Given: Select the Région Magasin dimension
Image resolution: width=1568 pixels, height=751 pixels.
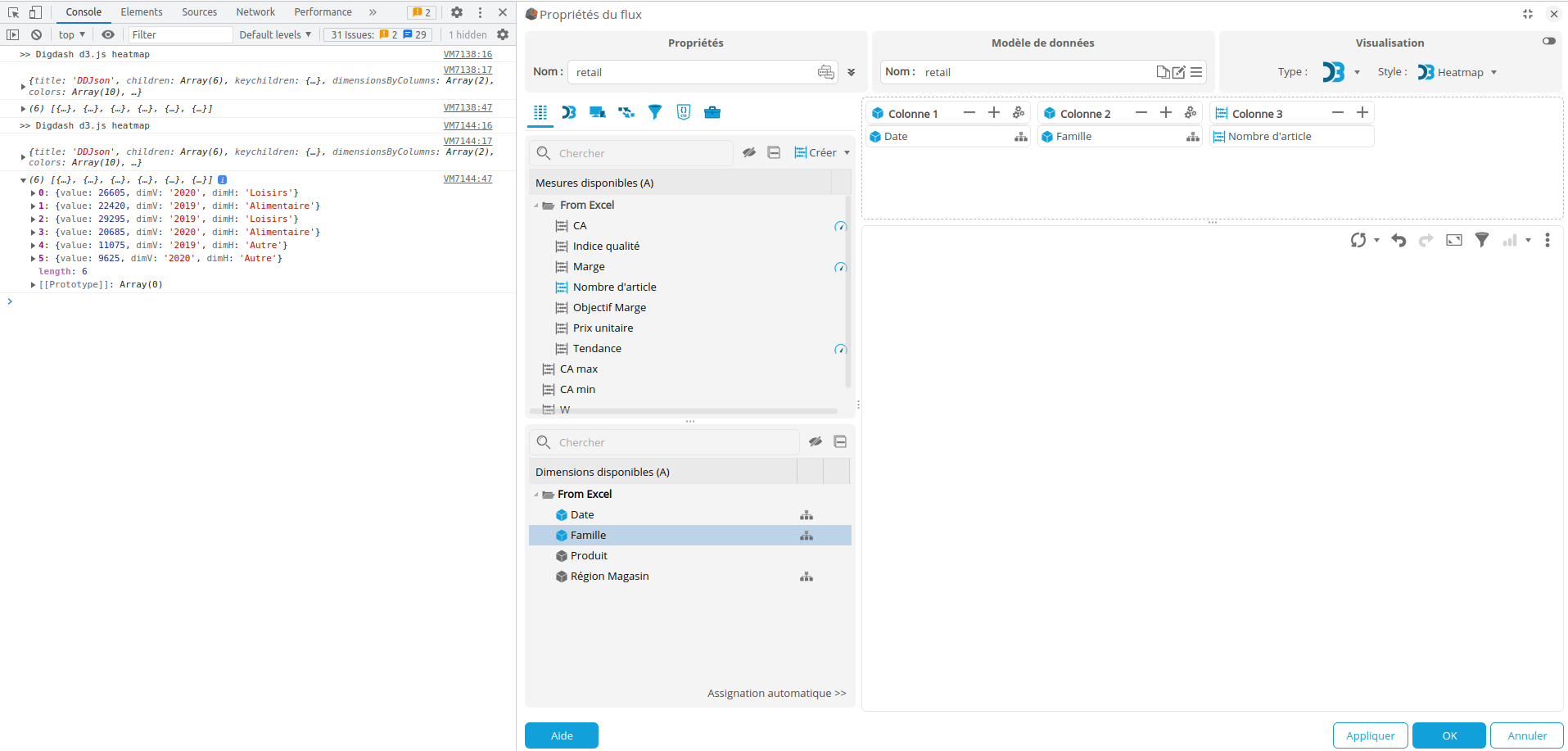Looking at the screenshot, I should pos(609,577).
